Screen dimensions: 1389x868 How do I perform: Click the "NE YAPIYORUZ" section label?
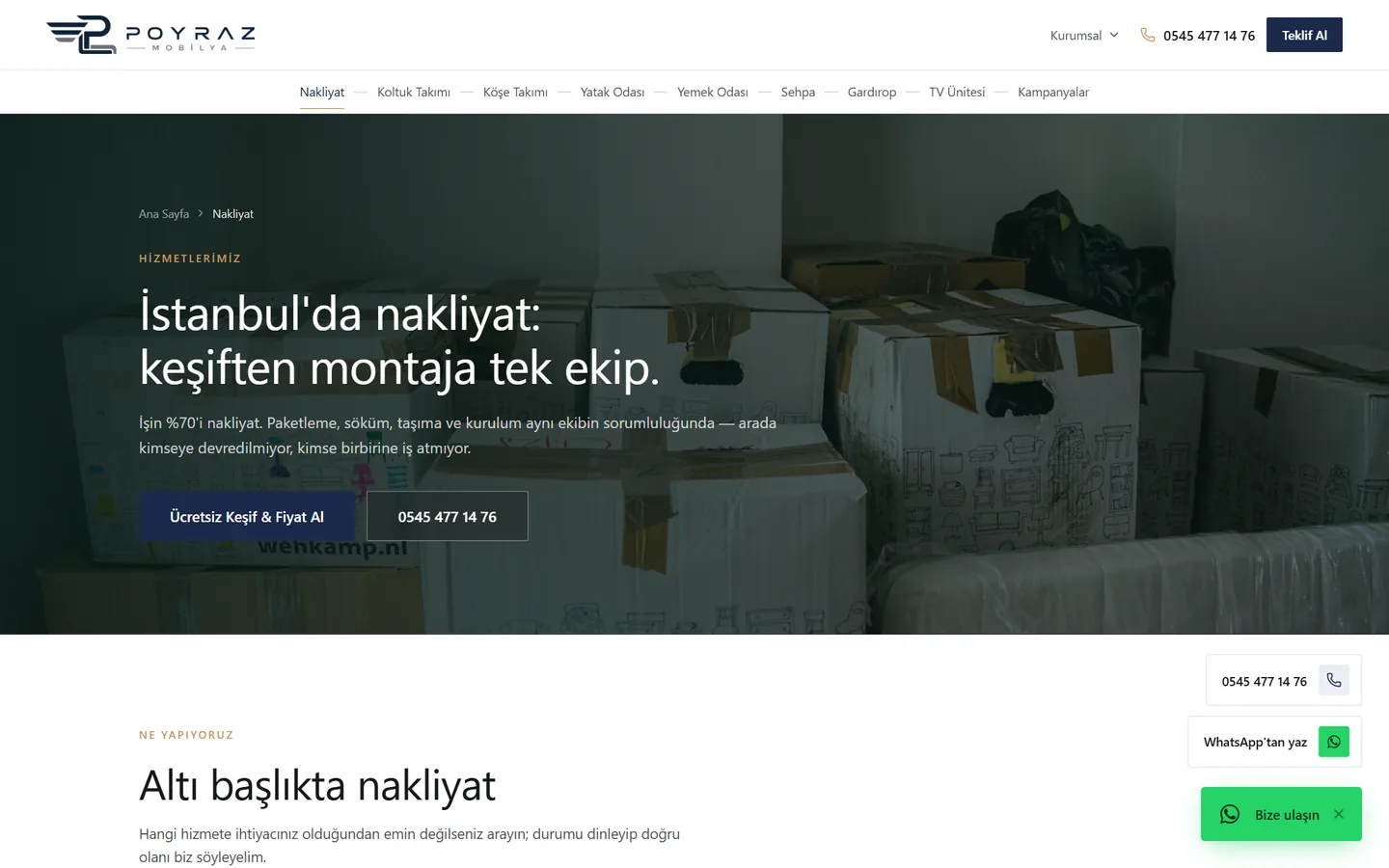click(186, 735)
